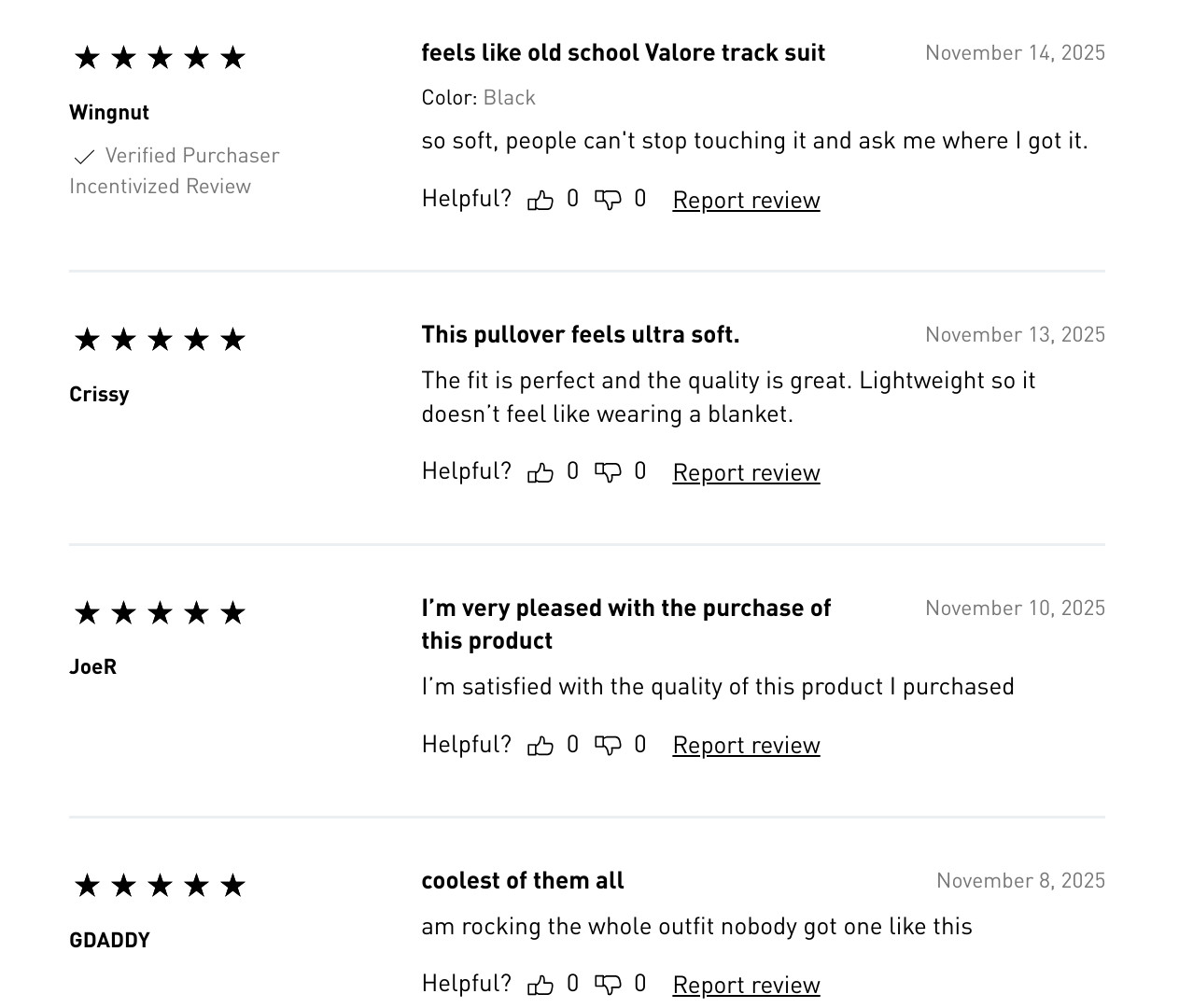The image size is (1179, 1008).
Task: Click thumbs down on Crissy's review
Action: 608,472
